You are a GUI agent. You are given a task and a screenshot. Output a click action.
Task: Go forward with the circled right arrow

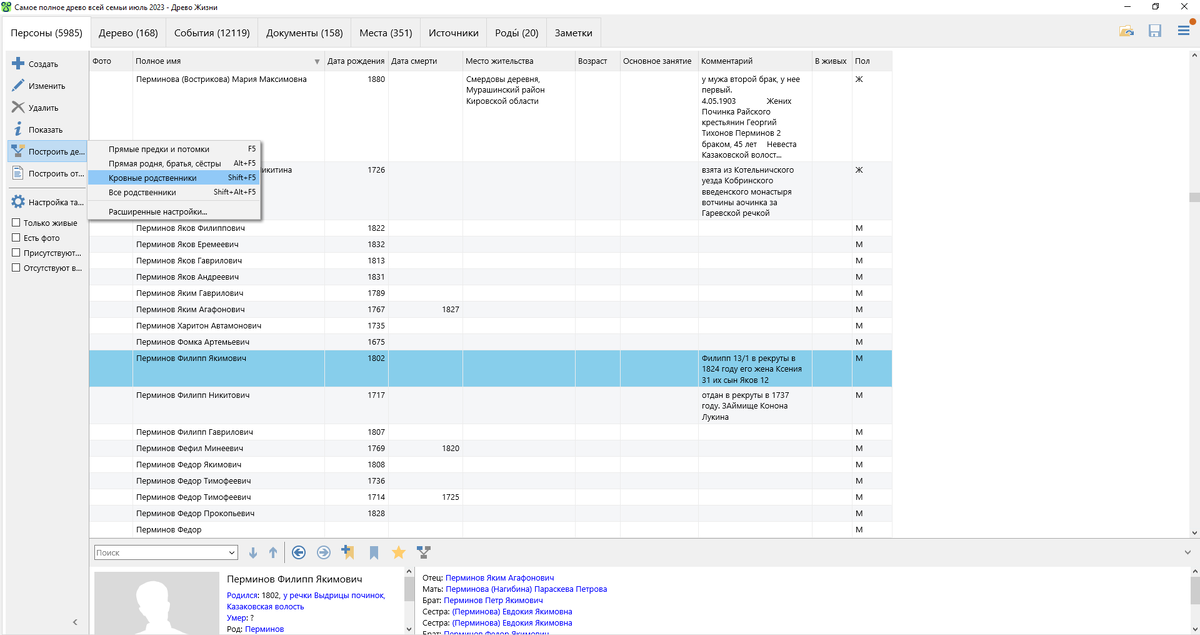click(x=323, y=552)
